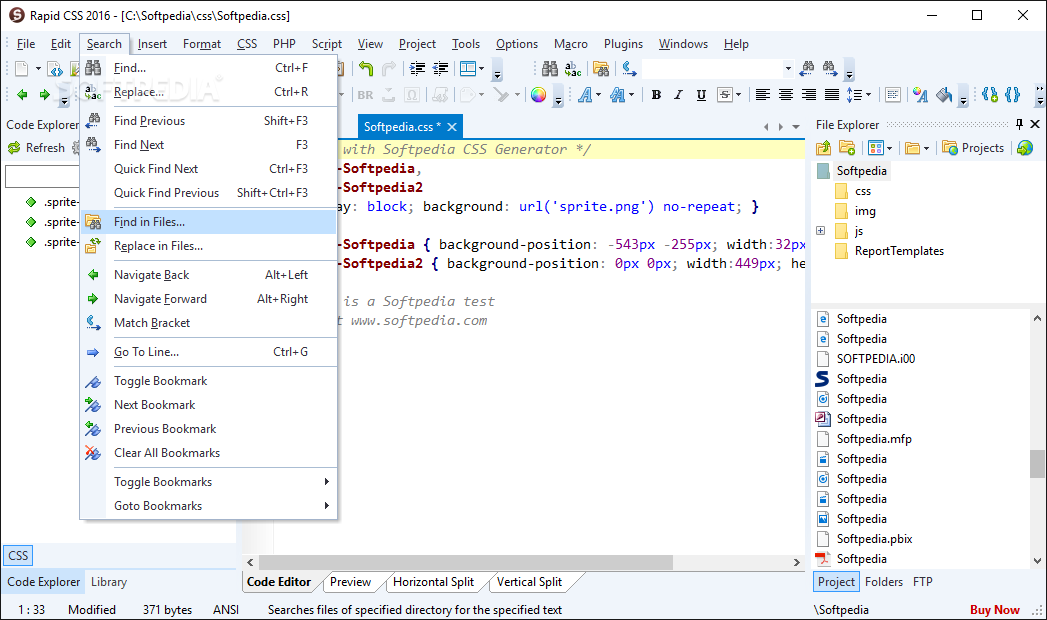This screenshot has height=620, width=1047.
Task: Click the paint bucket background color icon
Action: tap(944, 95)
